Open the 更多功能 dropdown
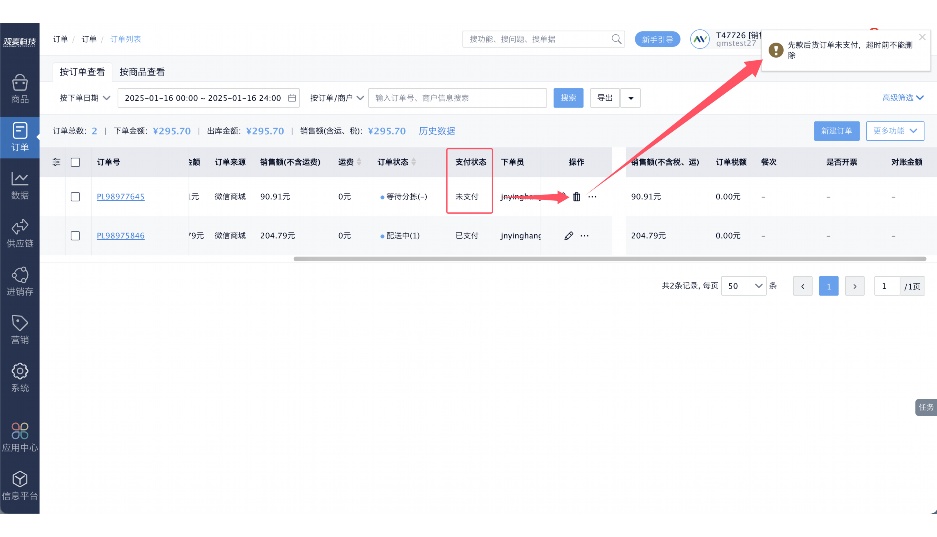Viewport: 937px width, 537px height. pyautogui.click(x=895, y=131)
